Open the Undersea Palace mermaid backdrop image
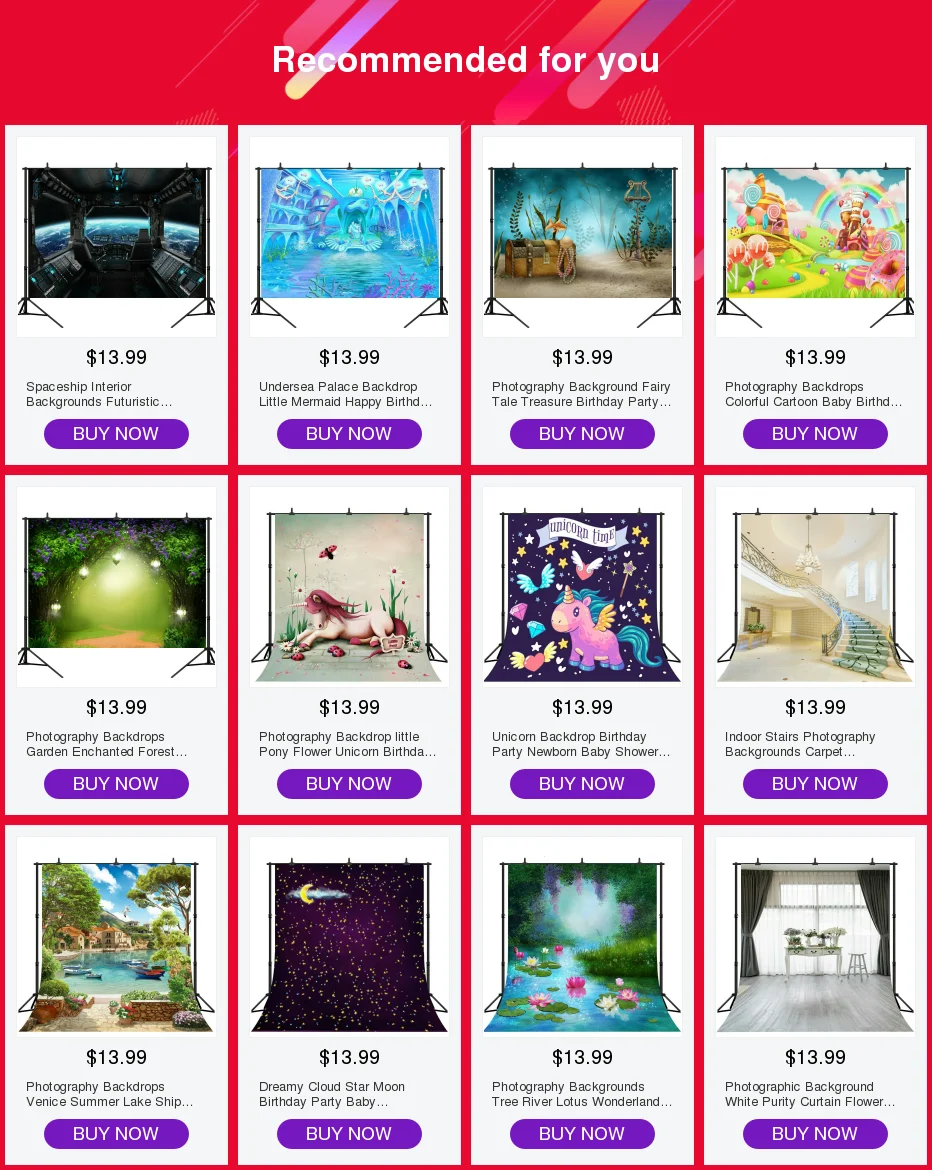The image size is (932, 1170). coord(349,237)
